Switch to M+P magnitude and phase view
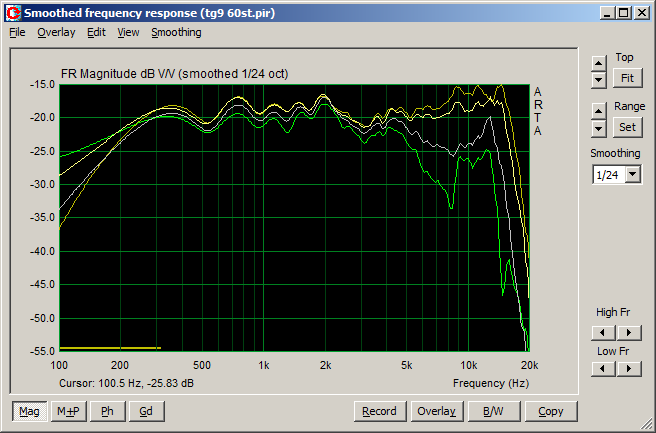Screen dimensions: 656x433 (x=69, y=412)
